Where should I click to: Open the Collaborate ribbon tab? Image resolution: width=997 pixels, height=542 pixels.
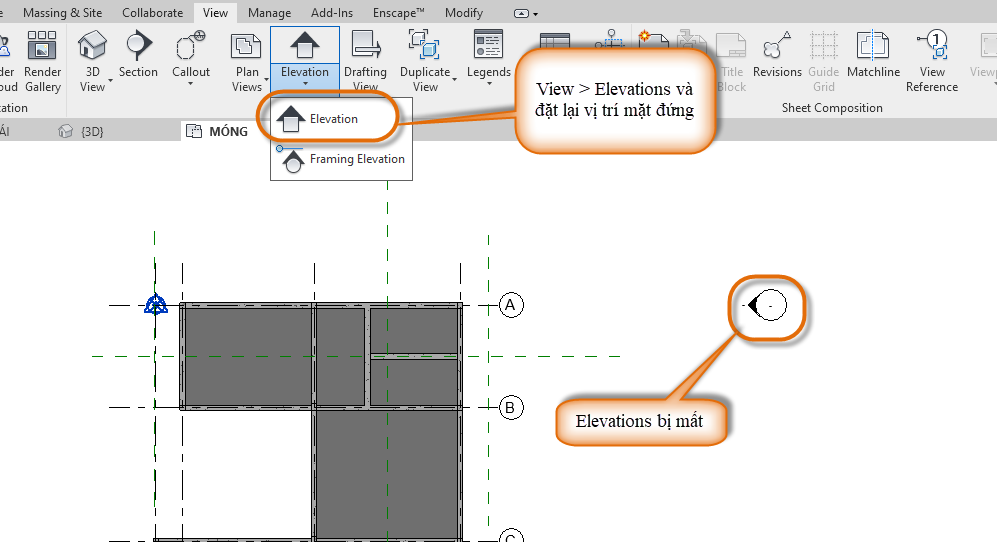pos(152,13)
